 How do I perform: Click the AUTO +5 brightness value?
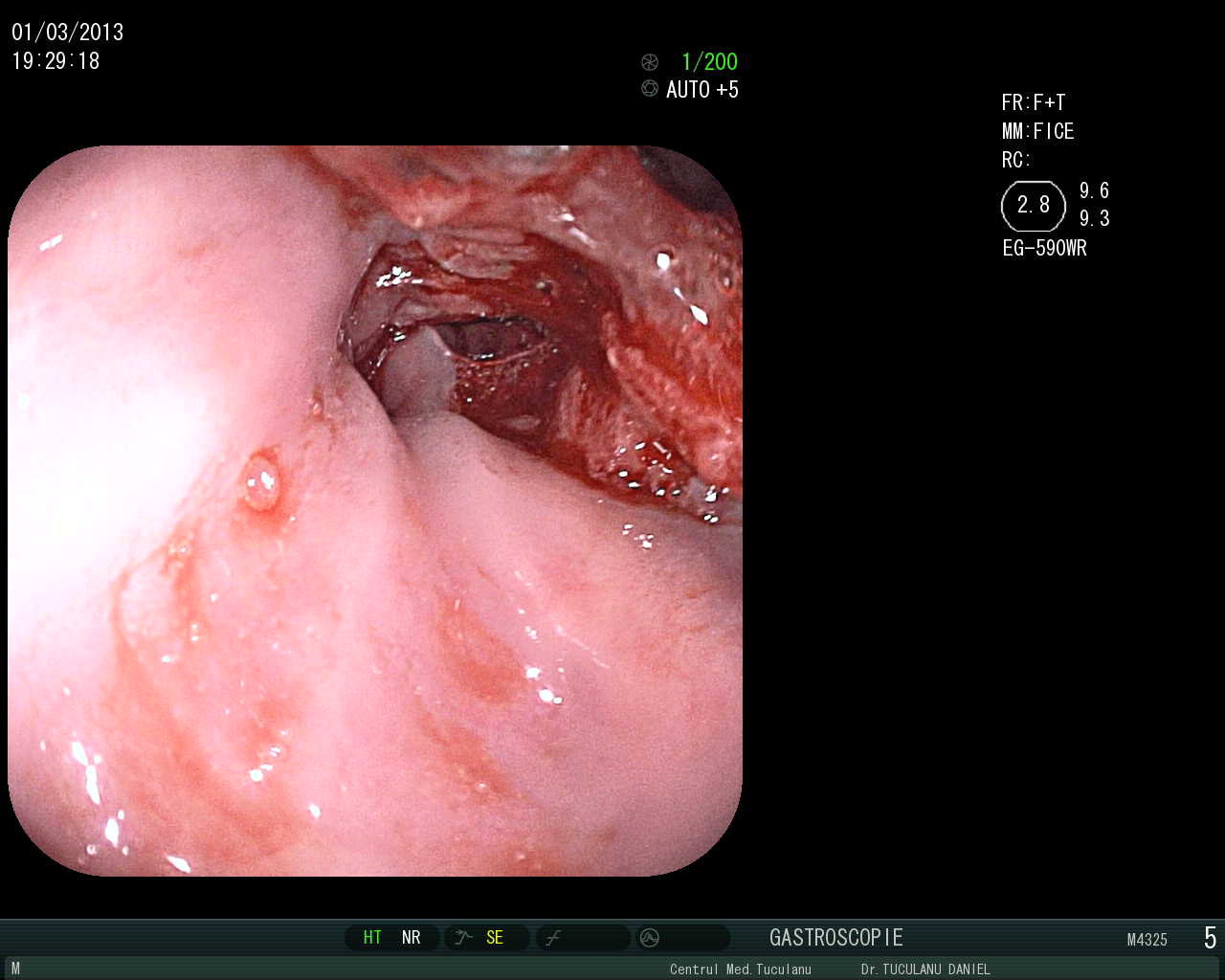pyautogui.click(x=702, y=90)
